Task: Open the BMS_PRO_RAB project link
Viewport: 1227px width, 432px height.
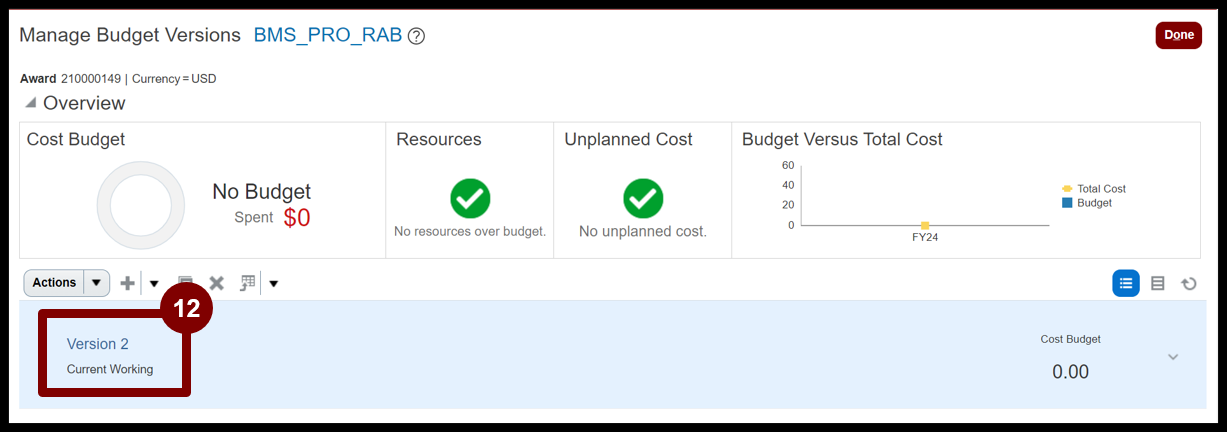Action: click(328, 35)
